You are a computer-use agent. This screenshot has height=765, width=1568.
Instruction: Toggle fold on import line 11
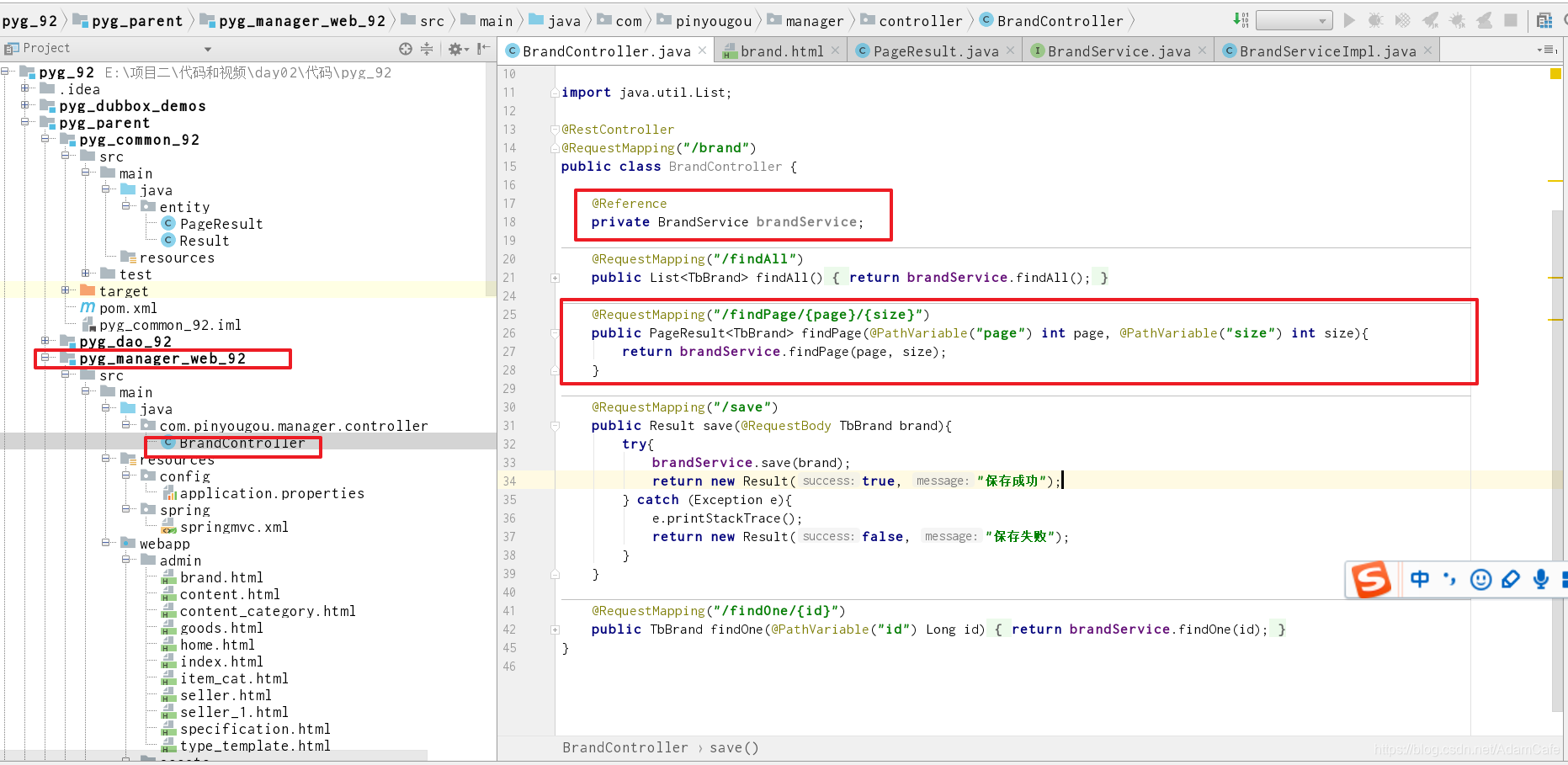(555, 93)
